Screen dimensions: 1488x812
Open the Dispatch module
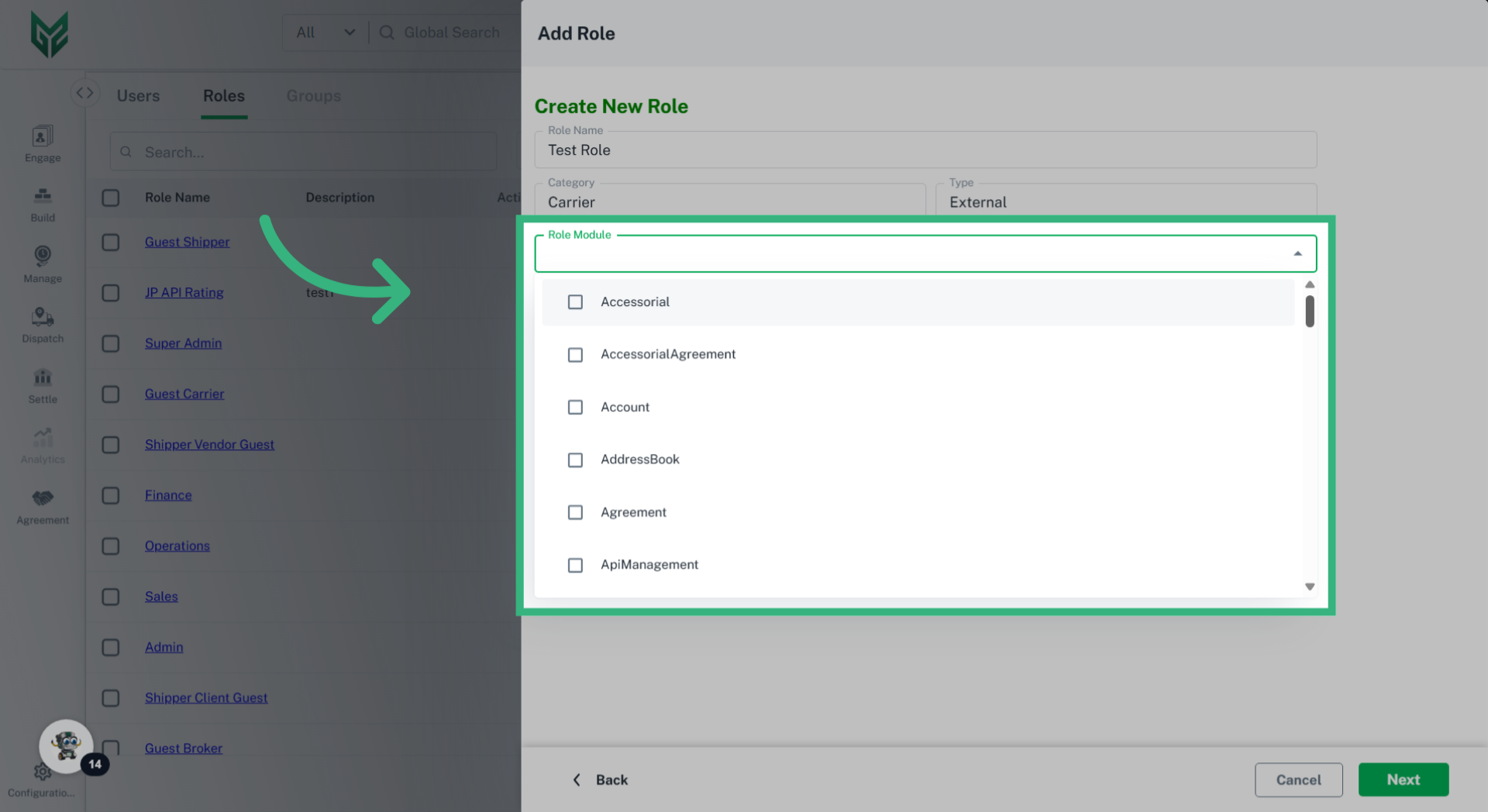pos(42,324)
